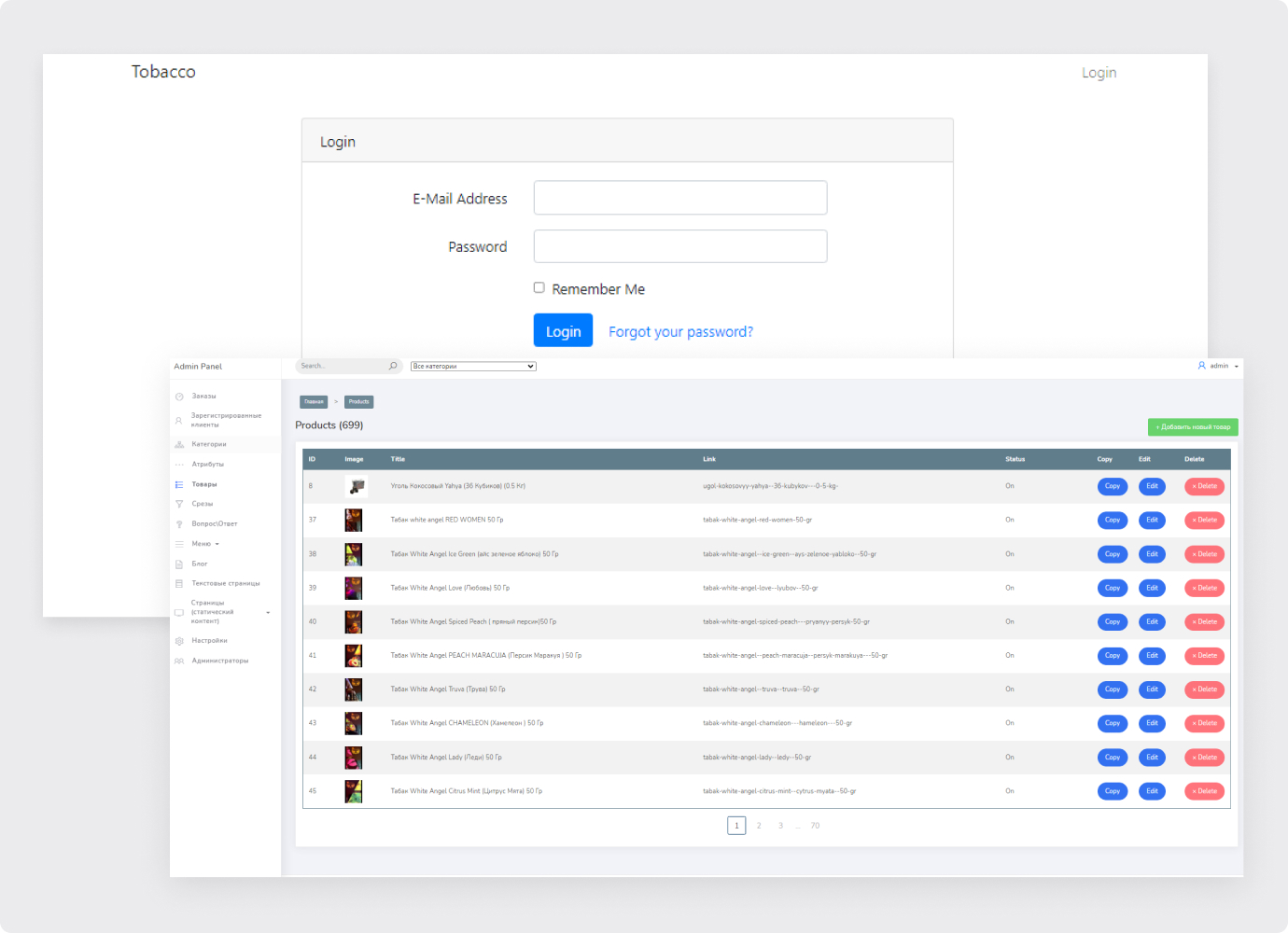Image resolution: width=1288 pixels, height=933 pixels.
Task: Open thumbnail of Уголь Кокосовый Yahya product
Action: [x=356, y=486]
